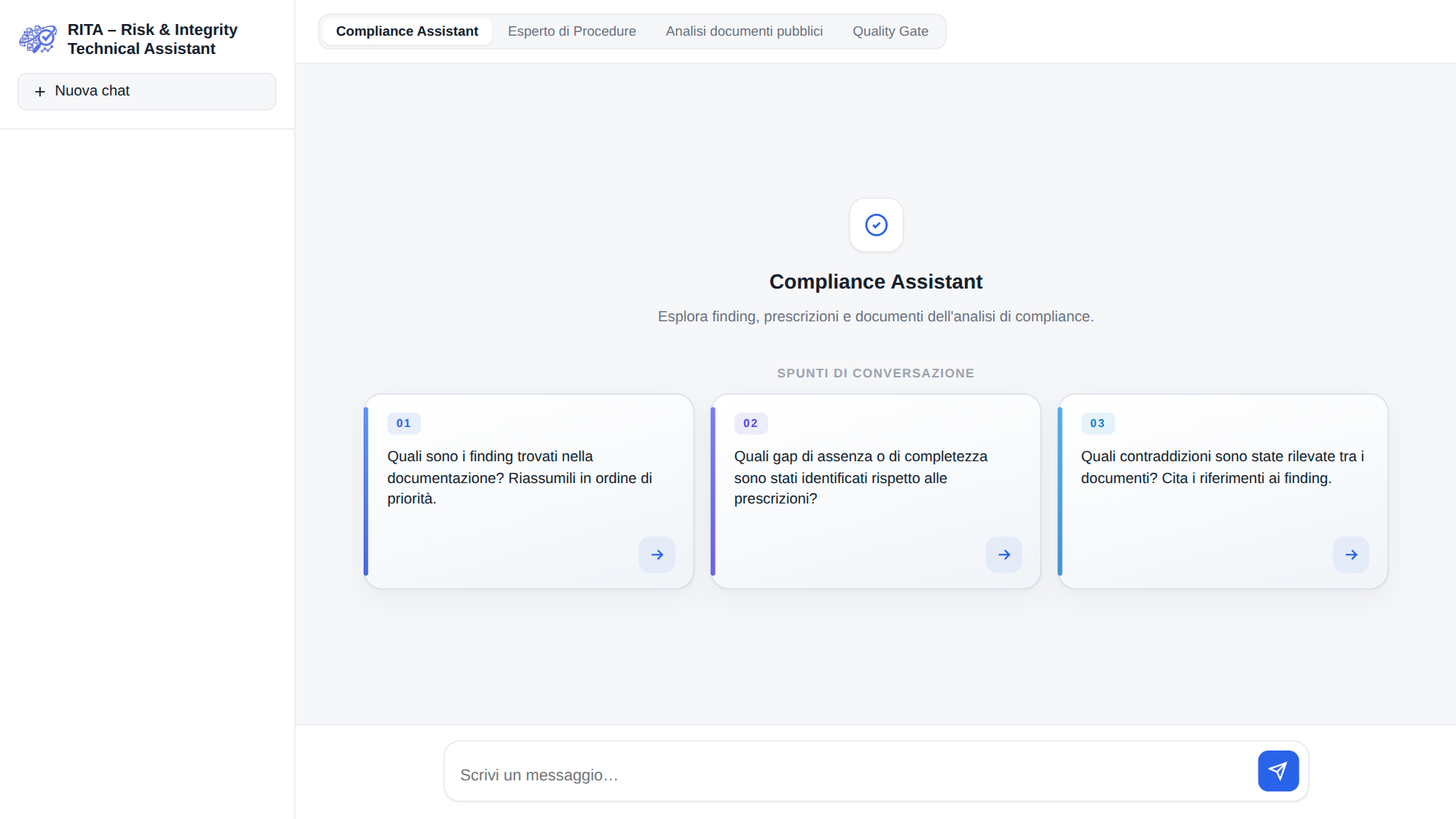Click the arrow on conversation card 03
Screen dimensions: 1456x819
click(x=1350, y=555)
